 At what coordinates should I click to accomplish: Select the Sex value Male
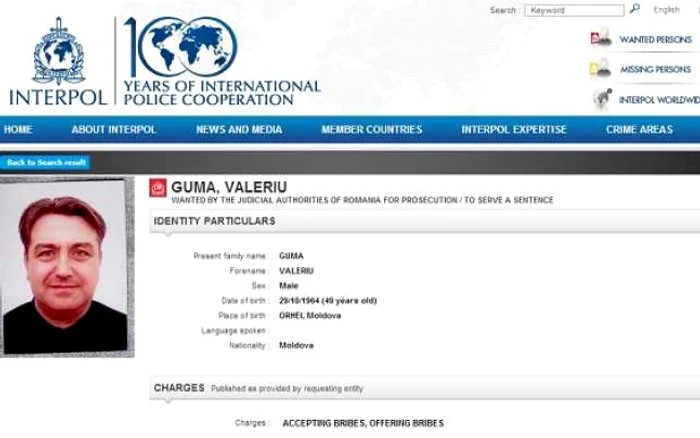pos(288,286)
